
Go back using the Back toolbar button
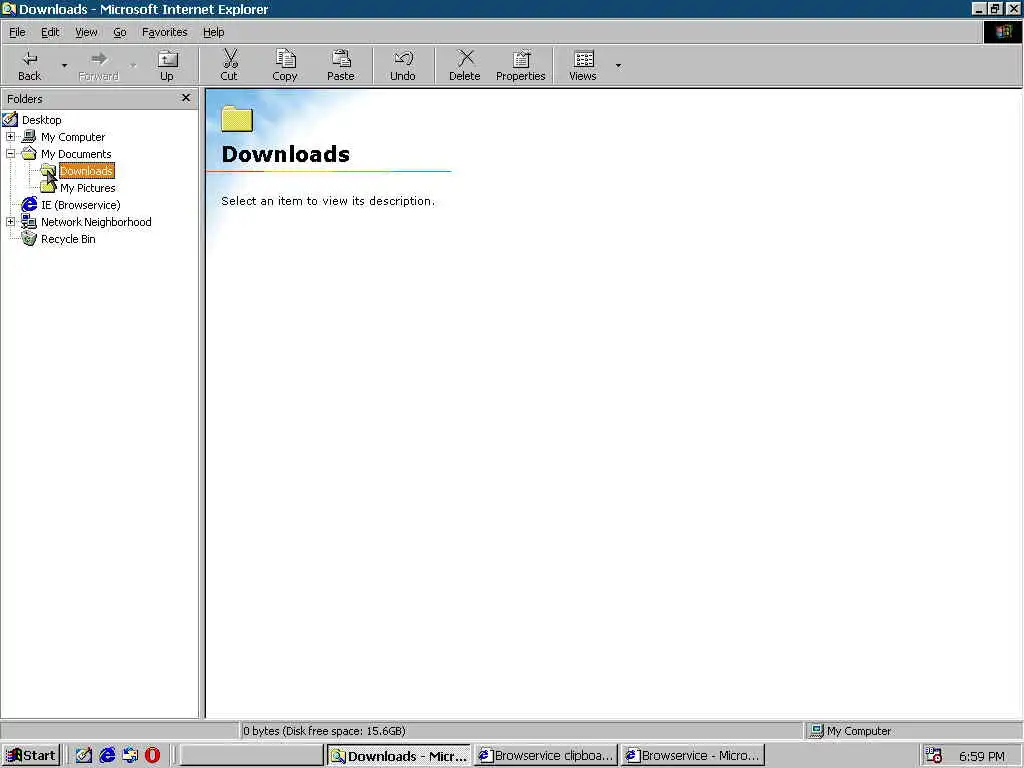coord(29,65)
